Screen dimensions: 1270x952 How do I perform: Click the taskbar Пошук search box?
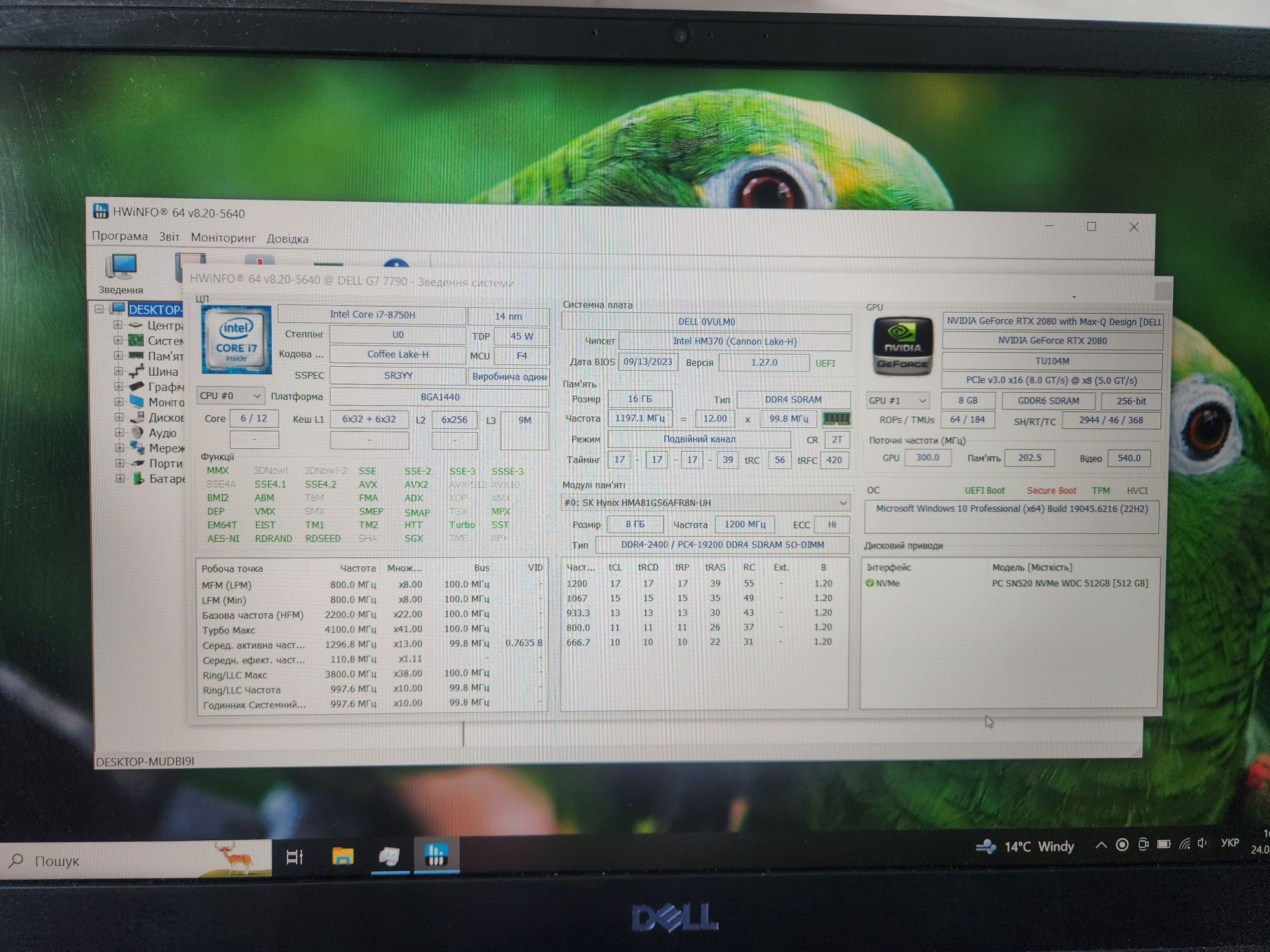(x=136, y=861)
